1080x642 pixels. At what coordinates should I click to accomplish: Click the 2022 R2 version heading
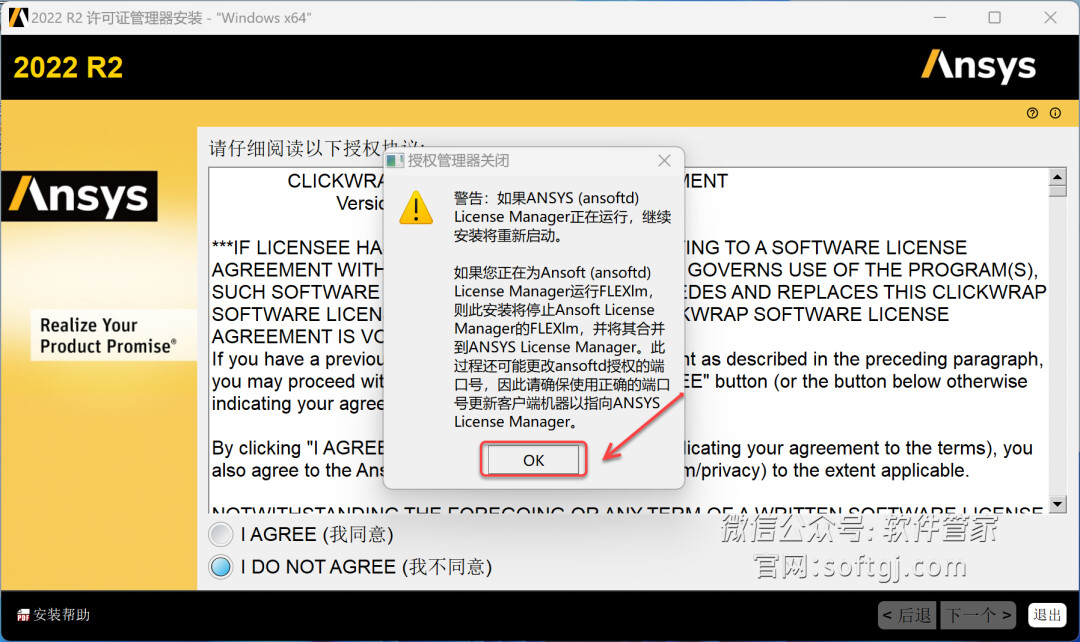tap(68, 68)
